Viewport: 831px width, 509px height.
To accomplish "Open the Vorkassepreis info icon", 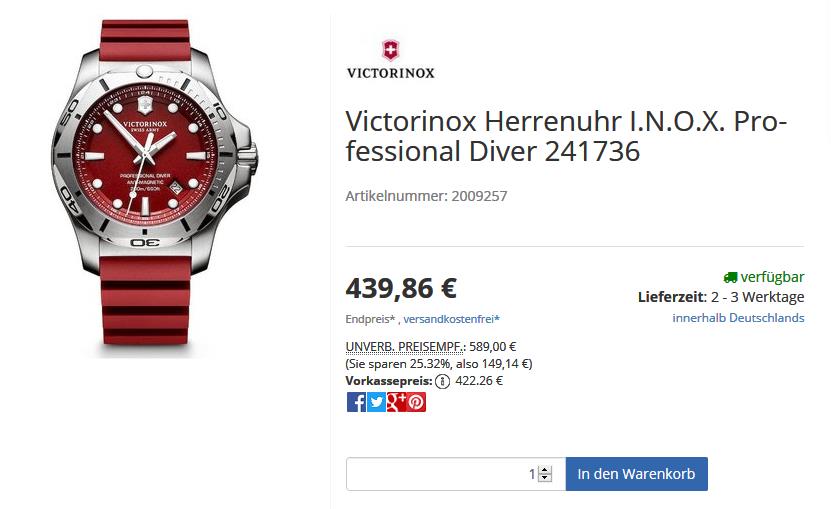I will (443, 381).
